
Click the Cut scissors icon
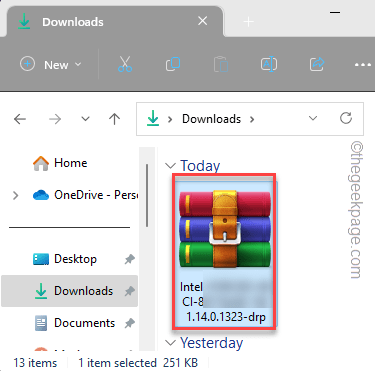(125, 64)
